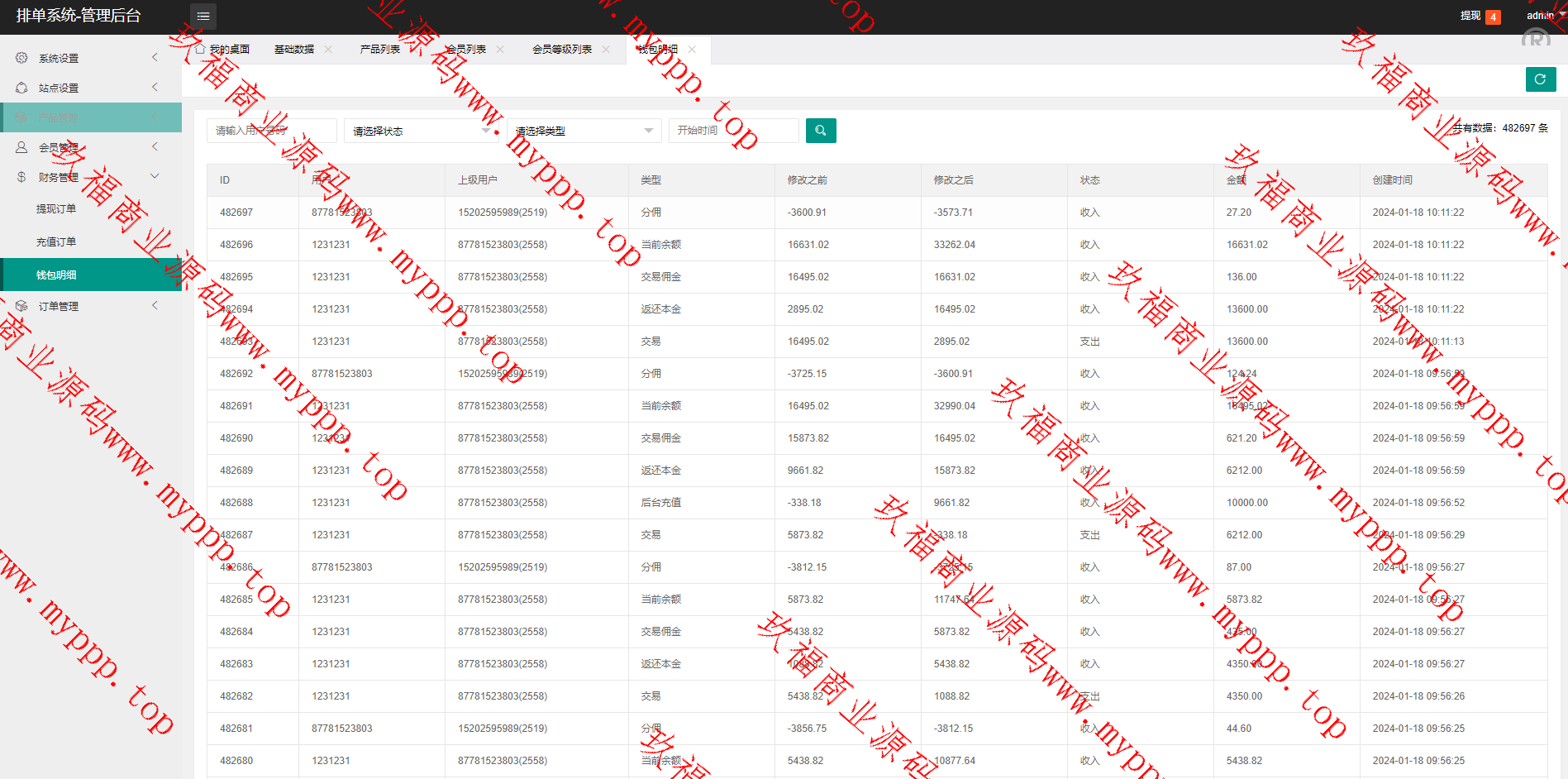
Task: Click the 提现 notification badge
Action: click(1493, 17)
